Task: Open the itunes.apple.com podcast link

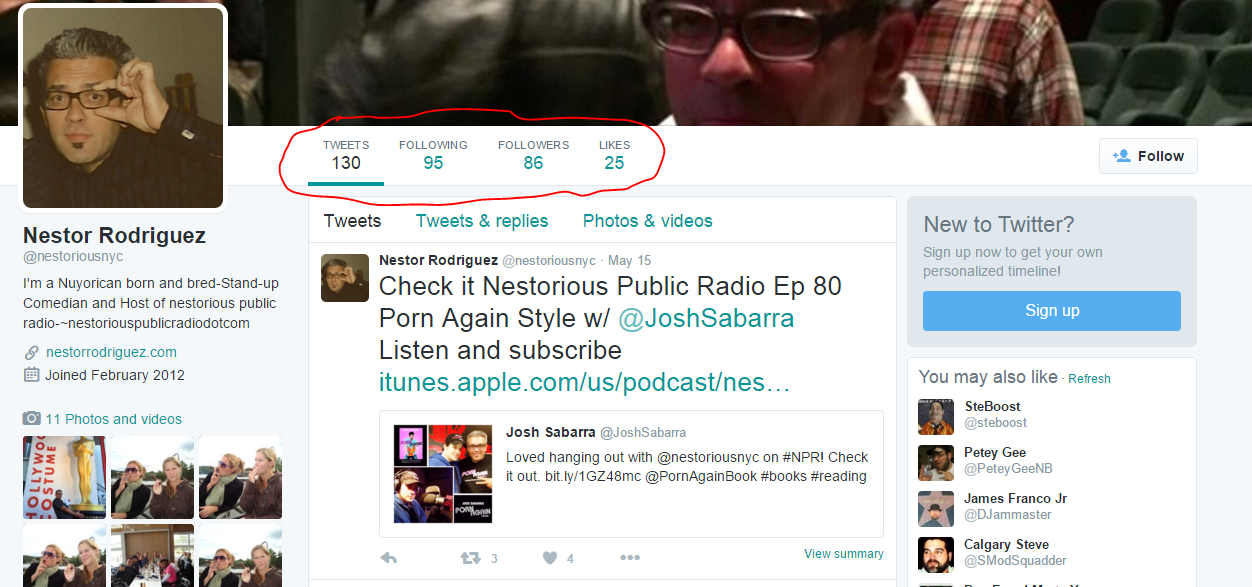Action: click(585, 383)
